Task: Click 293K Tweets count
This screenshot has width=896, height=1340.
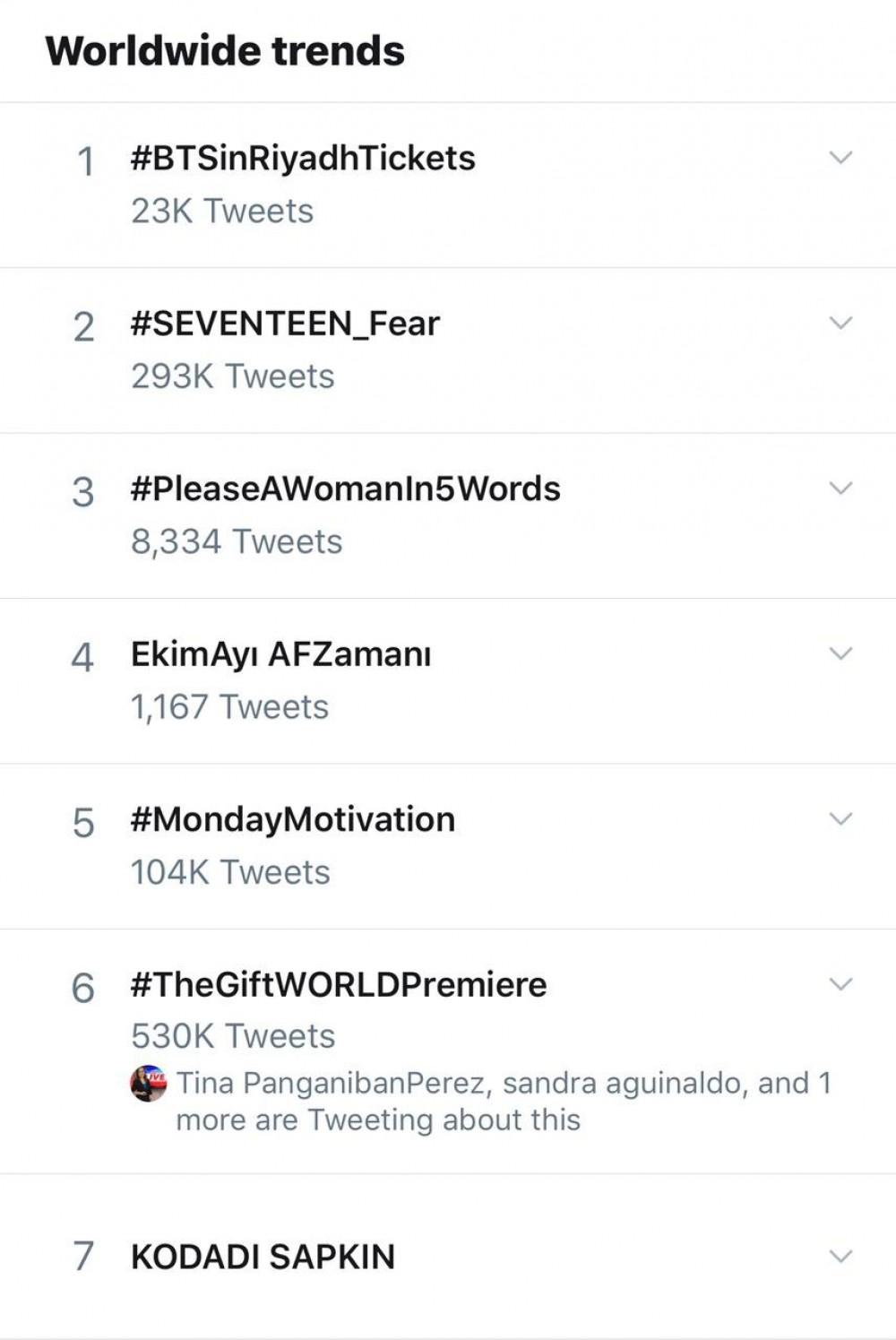Action: (233, 376)
